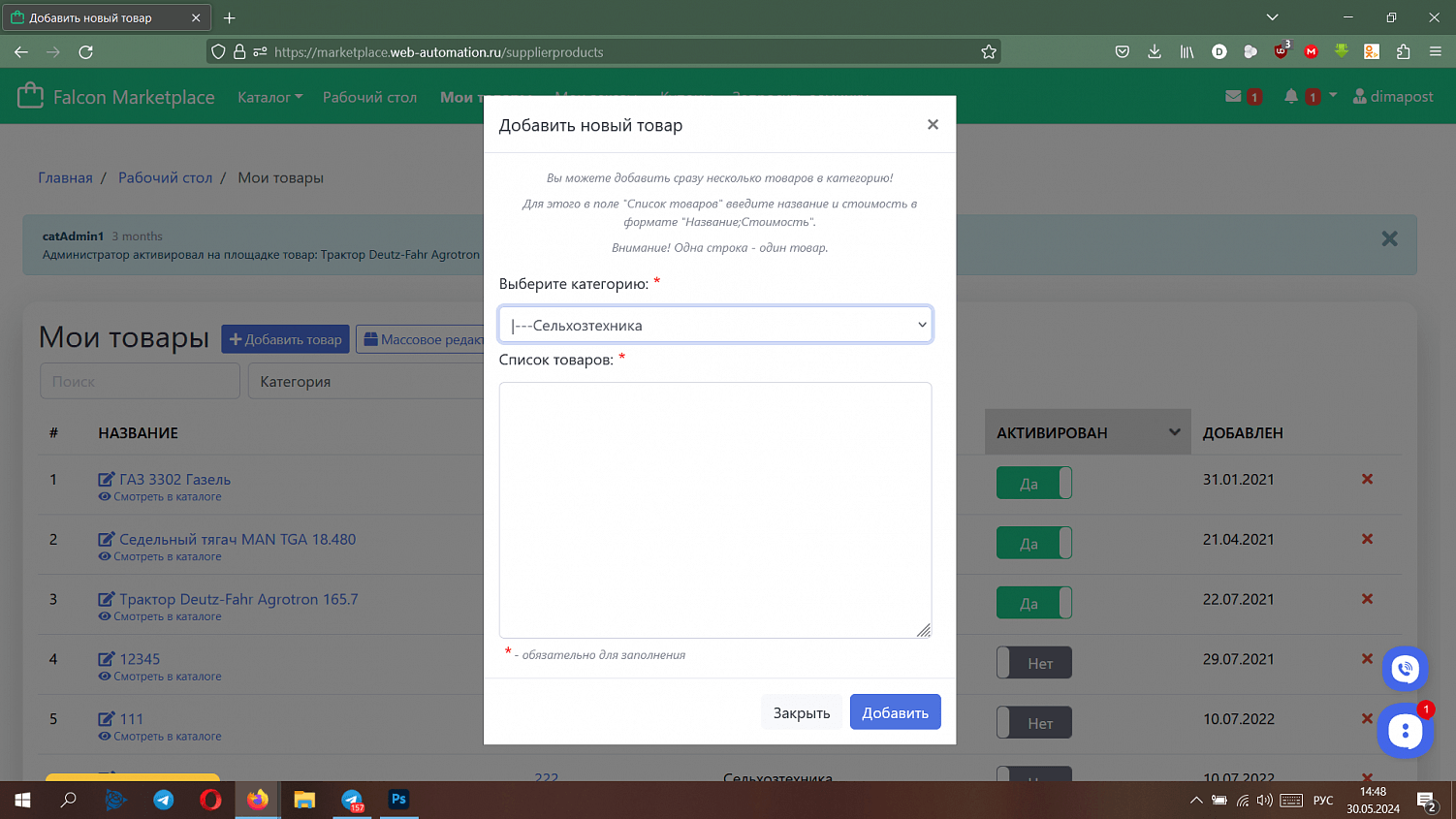Open the Opera browser from the taskbar
This screenshot has height=819, width=1456.
[x=210, y=800]
